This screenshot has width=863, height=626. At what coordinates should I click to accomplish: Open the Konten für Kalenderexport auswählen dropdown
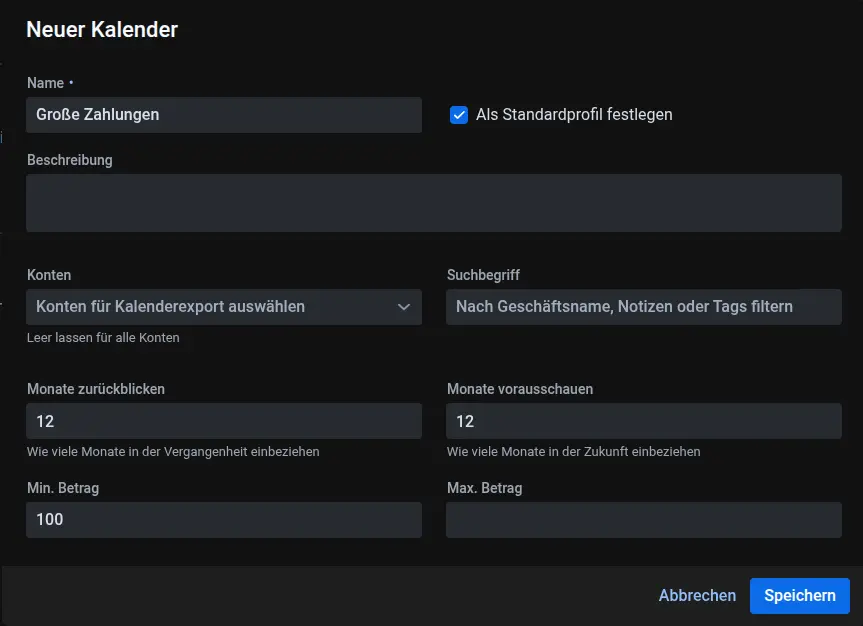[x=210, y=307]
